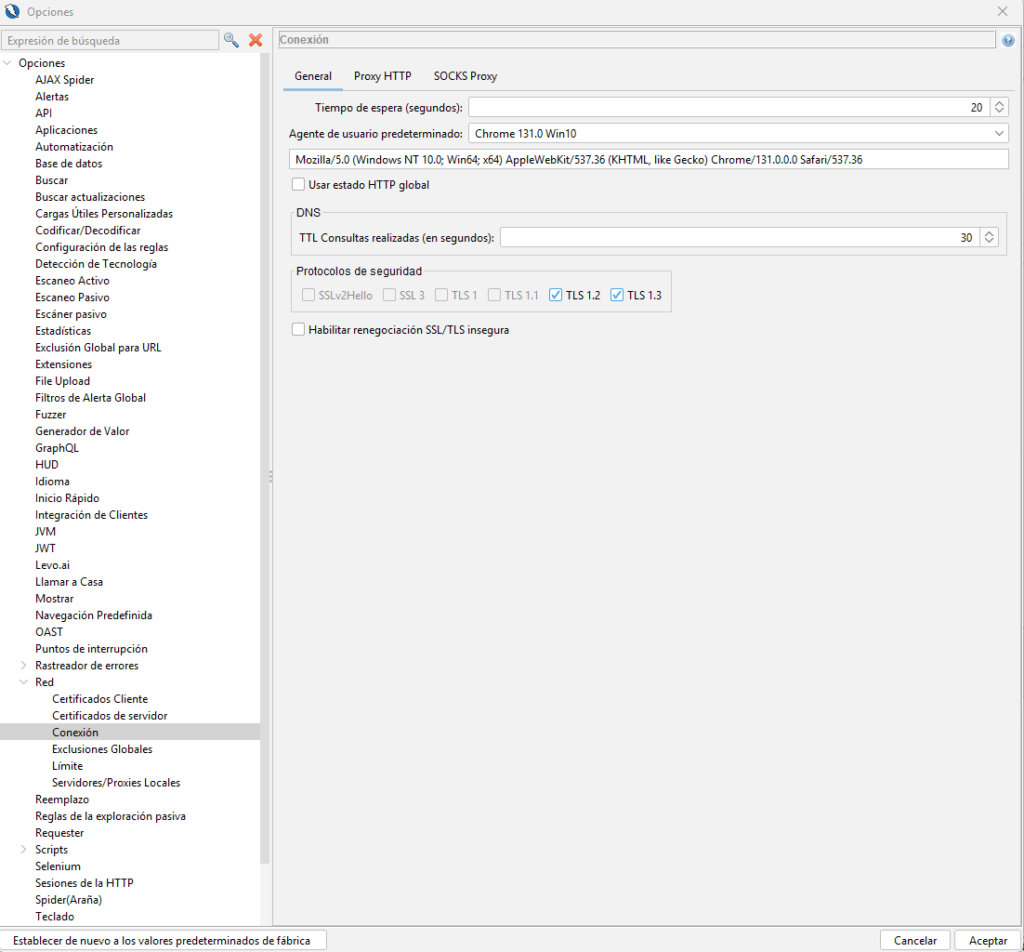Enable insecure SSL/TLS renegotiation checkbox
The height and width of the screenshot is (952, 1024).
pos(298,329)
